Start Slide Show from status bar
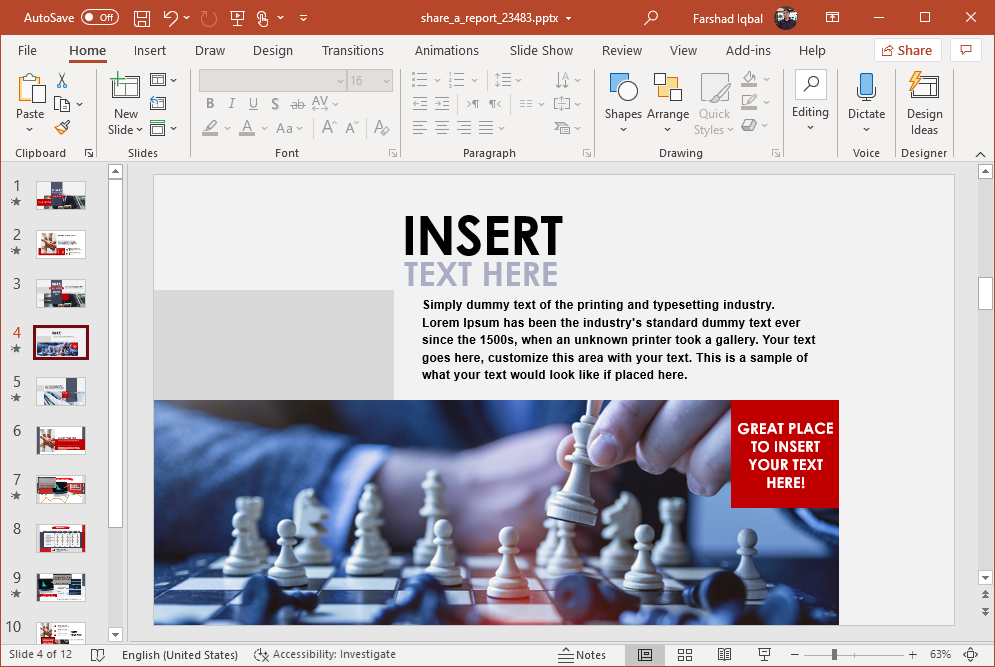The height and width of the screenshot is (667, 995). (x=764, y=655)
